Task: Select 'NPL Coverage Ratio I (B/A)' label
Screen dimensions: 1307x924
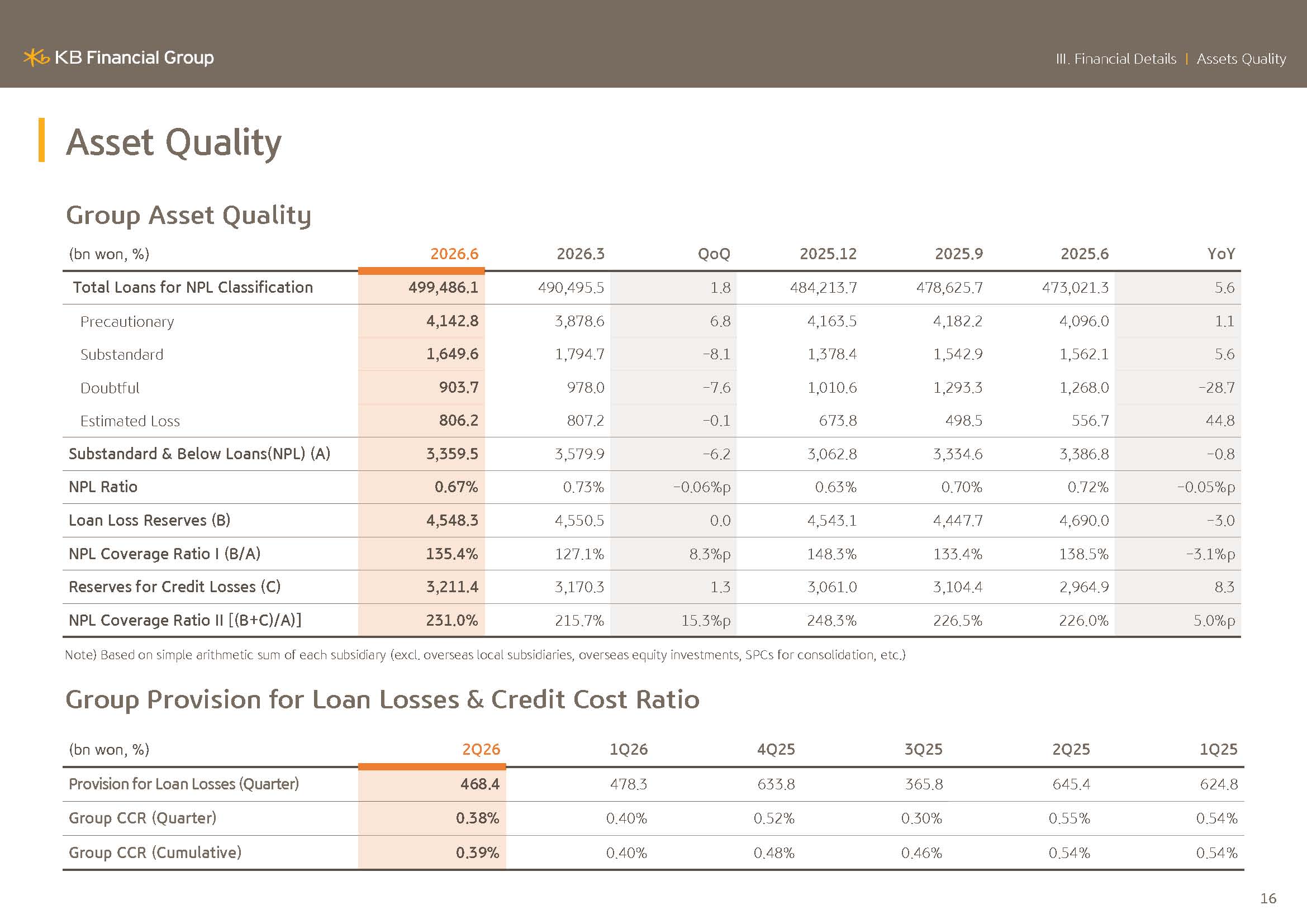Action: (x=164, y=554)
